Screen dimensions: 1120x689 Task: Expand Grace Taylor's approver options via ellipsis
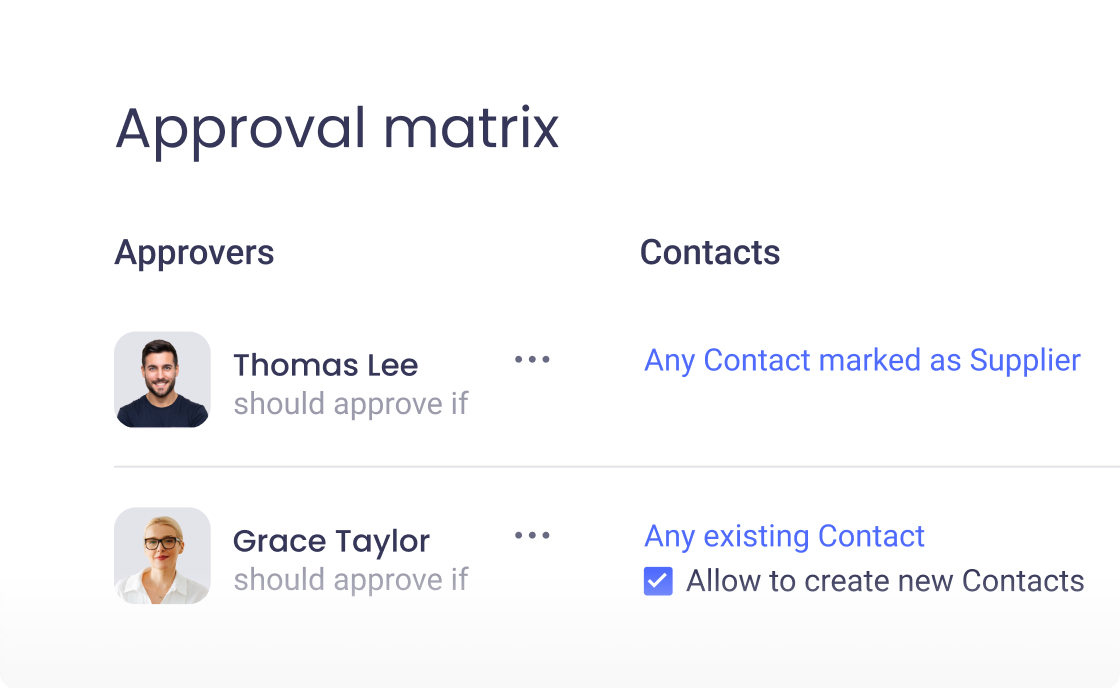[531, 536]
